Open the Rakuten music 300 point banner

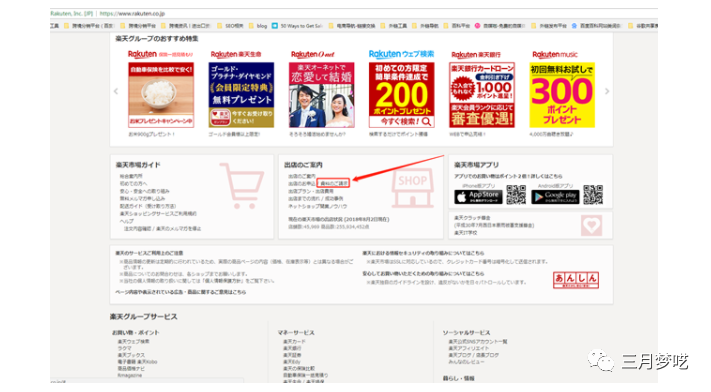[562, 95]
